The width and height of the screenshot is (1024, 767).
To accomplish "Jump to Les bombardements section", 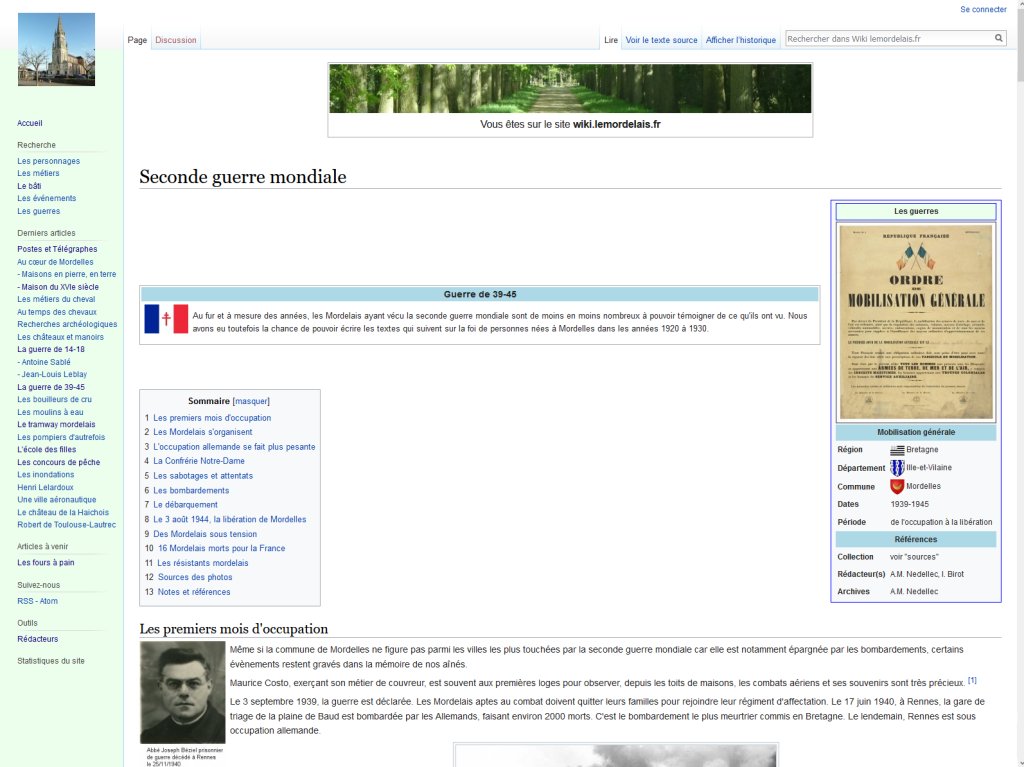I will click(191, 490).
